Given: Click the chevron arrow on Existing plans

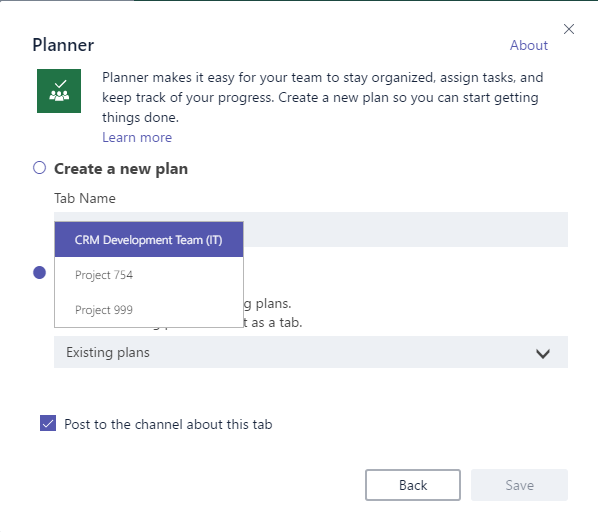Looking at the screenshot, I should click(x=543, y=353).
